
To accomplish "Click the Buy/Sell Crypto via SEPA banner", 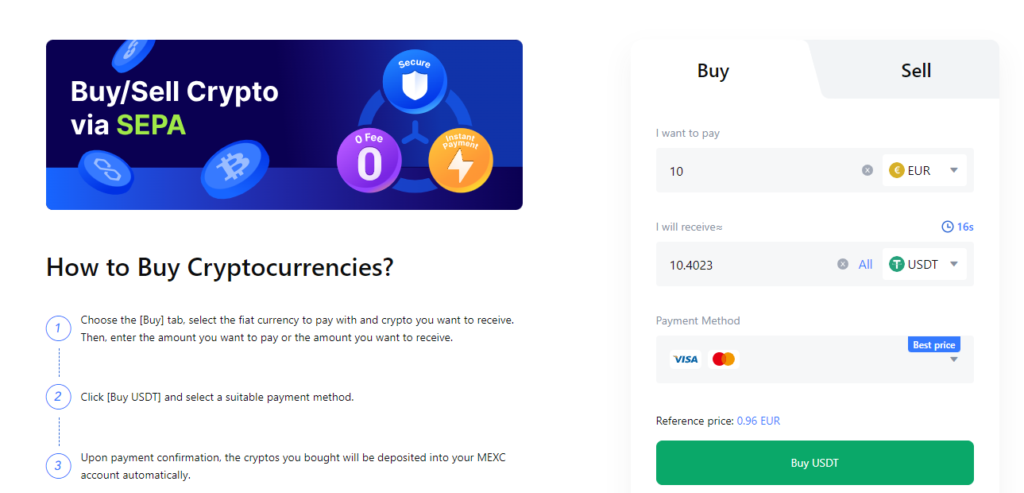I will [284, 125].
